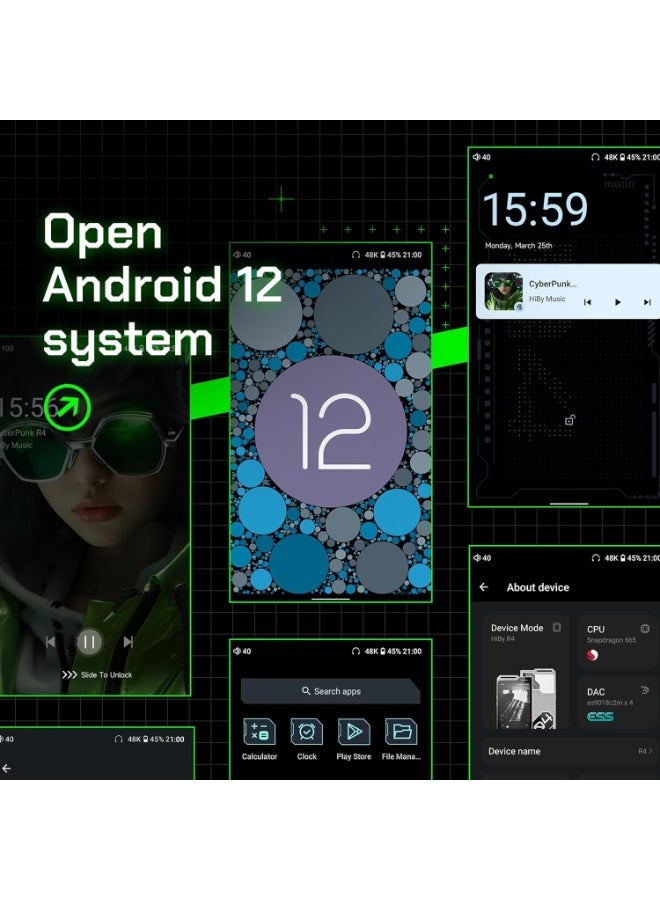Tap the ESS logo in DAC card
This screenshot has height=900, width=660.
pos(600,716)
